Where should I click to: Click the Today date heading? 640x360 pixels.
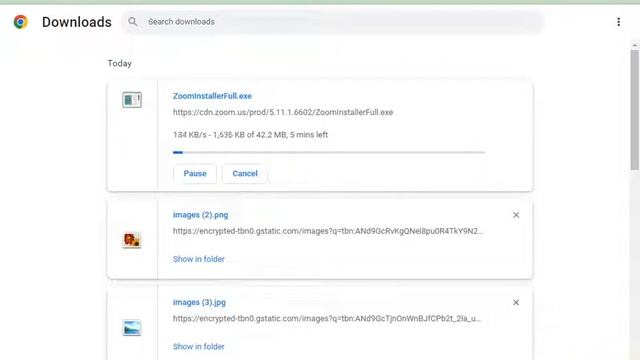[120, 63]
